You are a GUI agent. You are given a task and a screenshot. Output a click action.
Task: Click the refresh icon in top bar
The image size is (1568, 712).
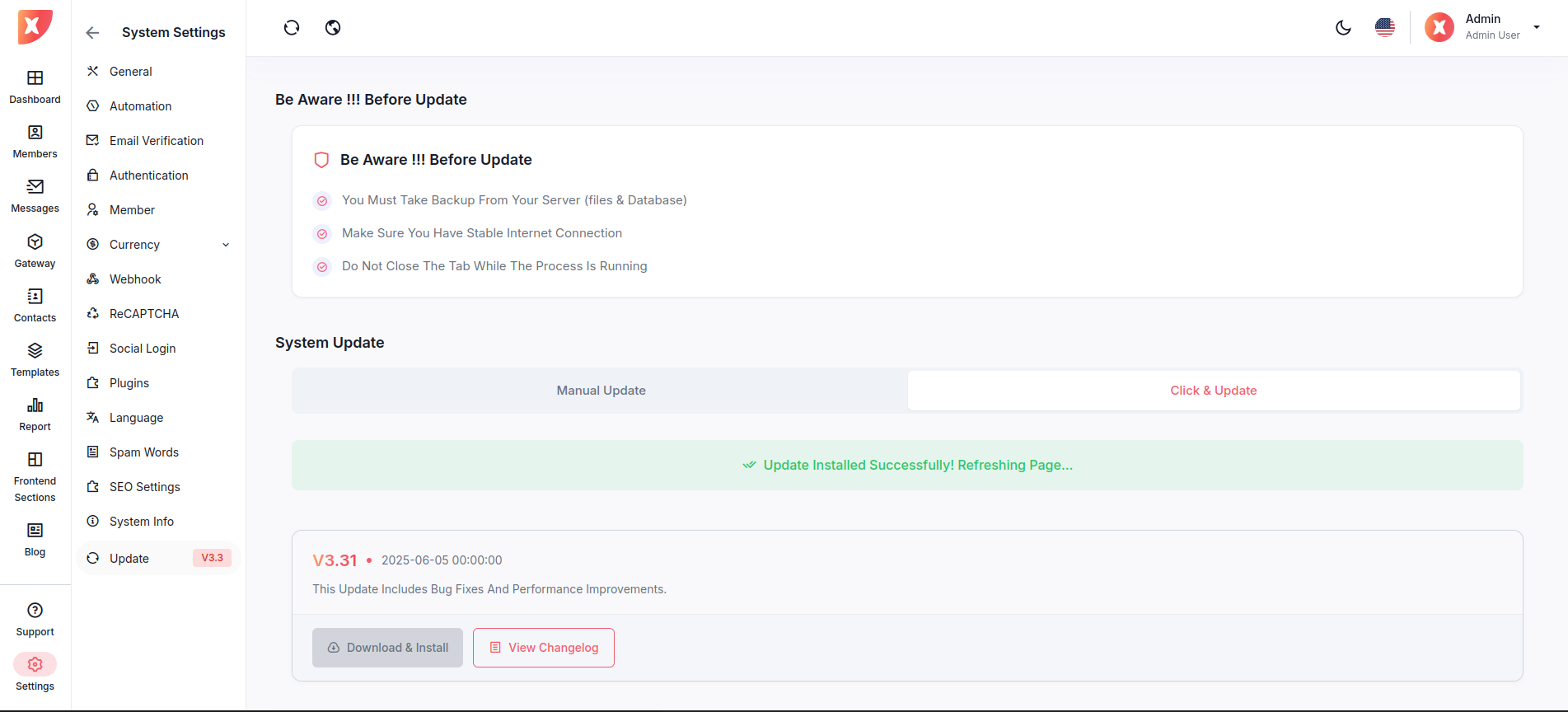coord(292,28)
